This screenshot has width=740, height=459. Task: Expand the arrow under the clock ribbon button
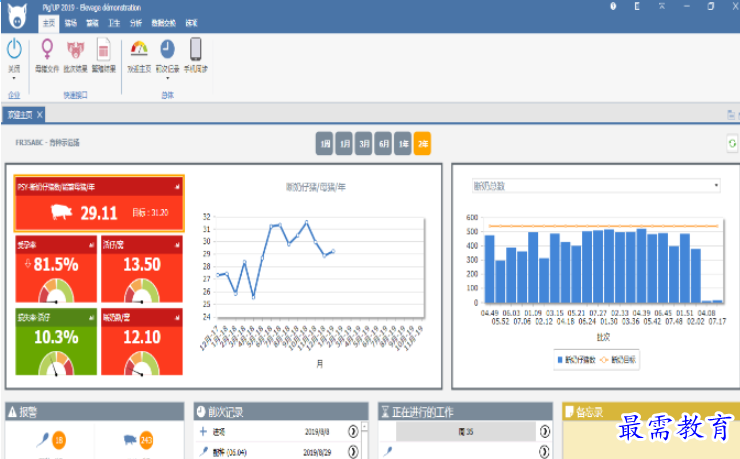[168, 78]
